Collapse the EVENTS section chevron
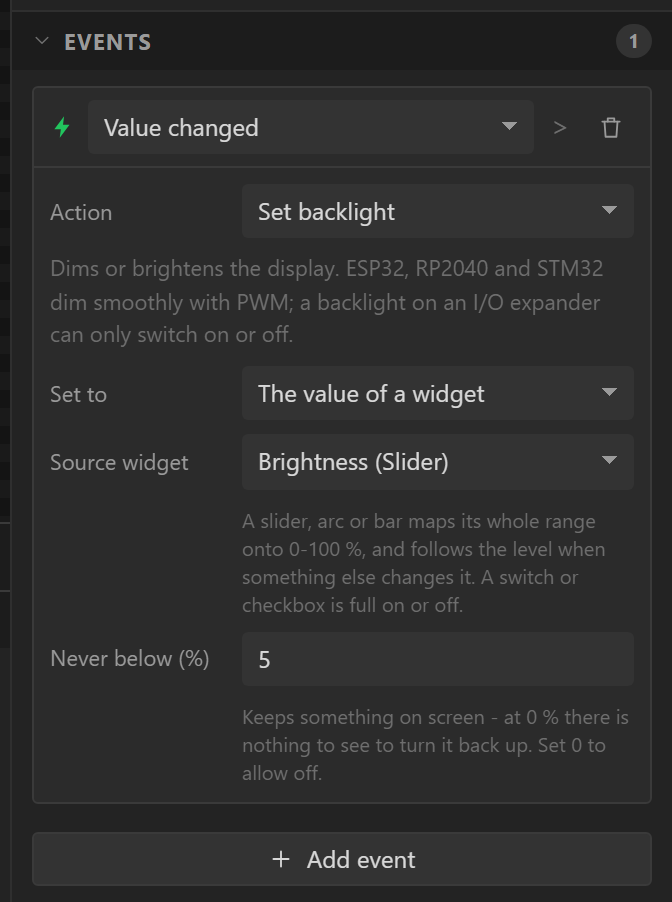 click(42, 41)
